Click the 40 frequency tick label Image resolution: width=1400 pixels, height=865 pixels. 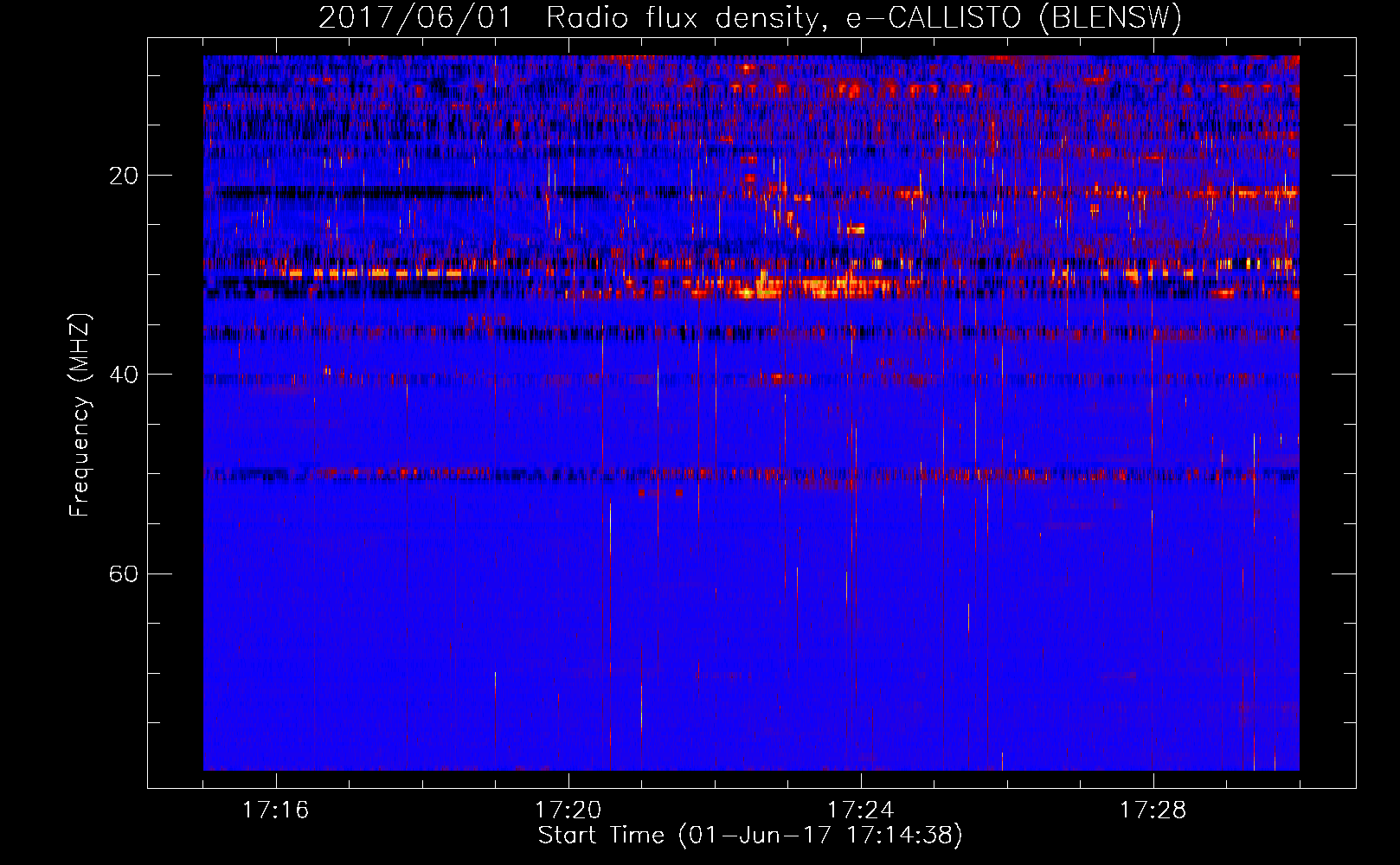coord(123,375)
